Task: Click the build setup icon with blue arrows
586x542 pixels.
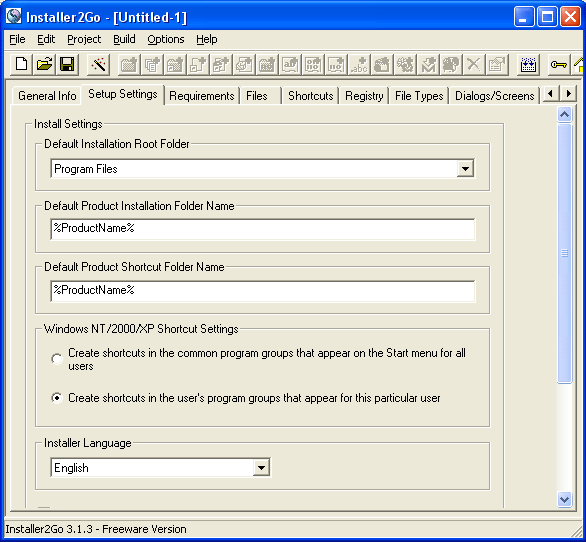Action: pos(528,64)
